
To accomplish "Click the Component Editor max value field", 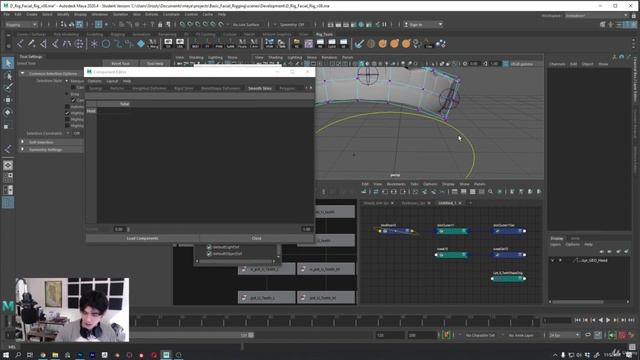I will click(x=307, y=229).
